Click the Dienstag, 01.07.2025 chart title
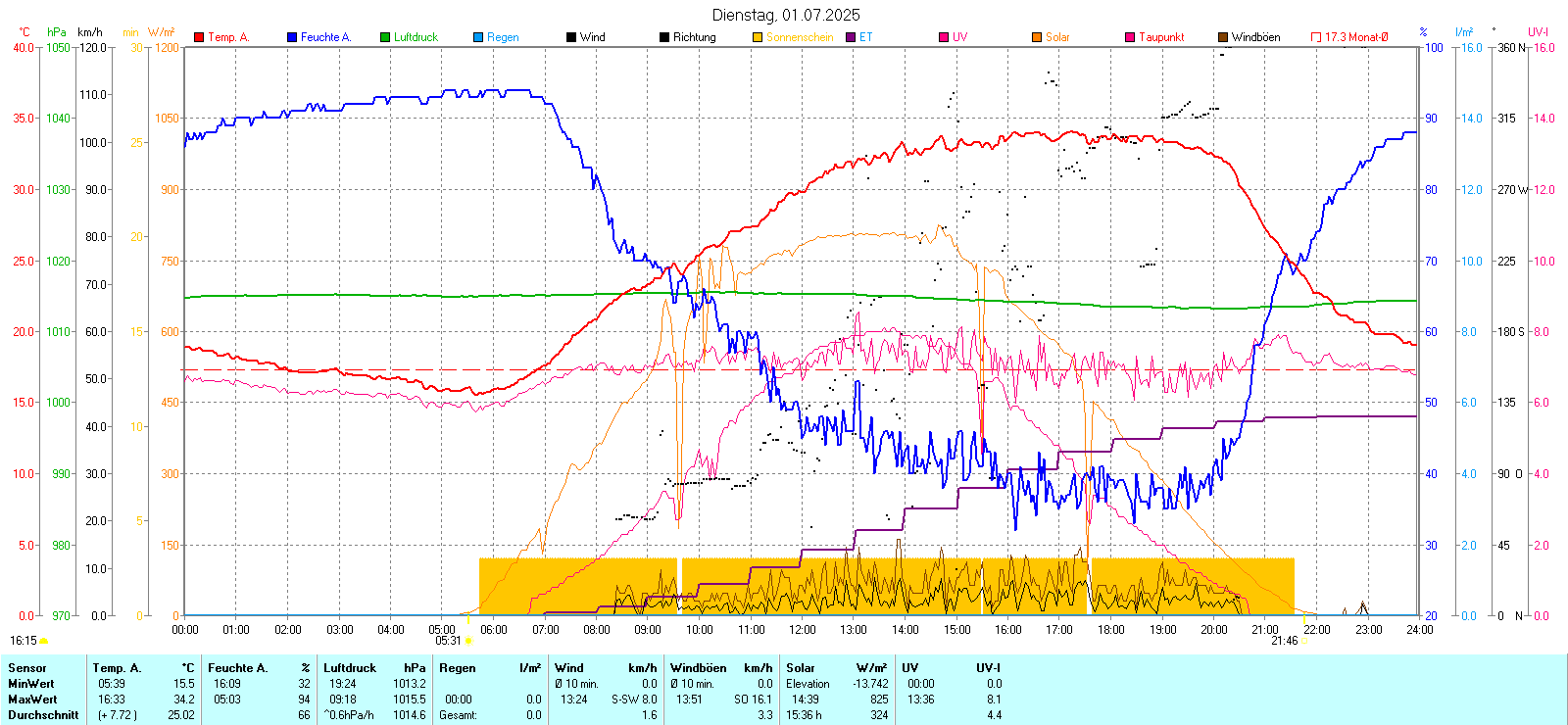1568x725 pixels. pyautogui.click(x=786, y=15)
